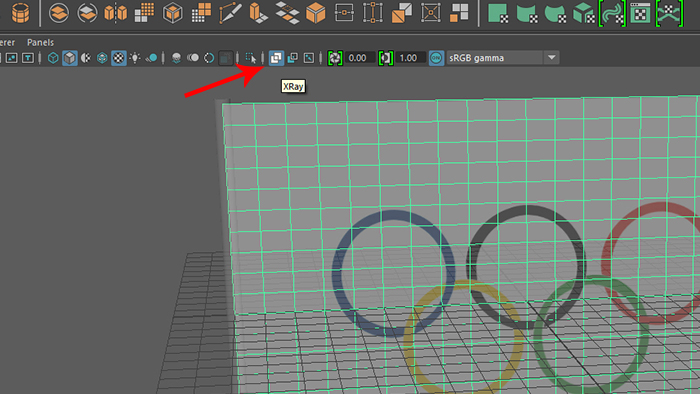
Task: Toggle multisample anti-aliasing
Action: click(x=209, y=58)
